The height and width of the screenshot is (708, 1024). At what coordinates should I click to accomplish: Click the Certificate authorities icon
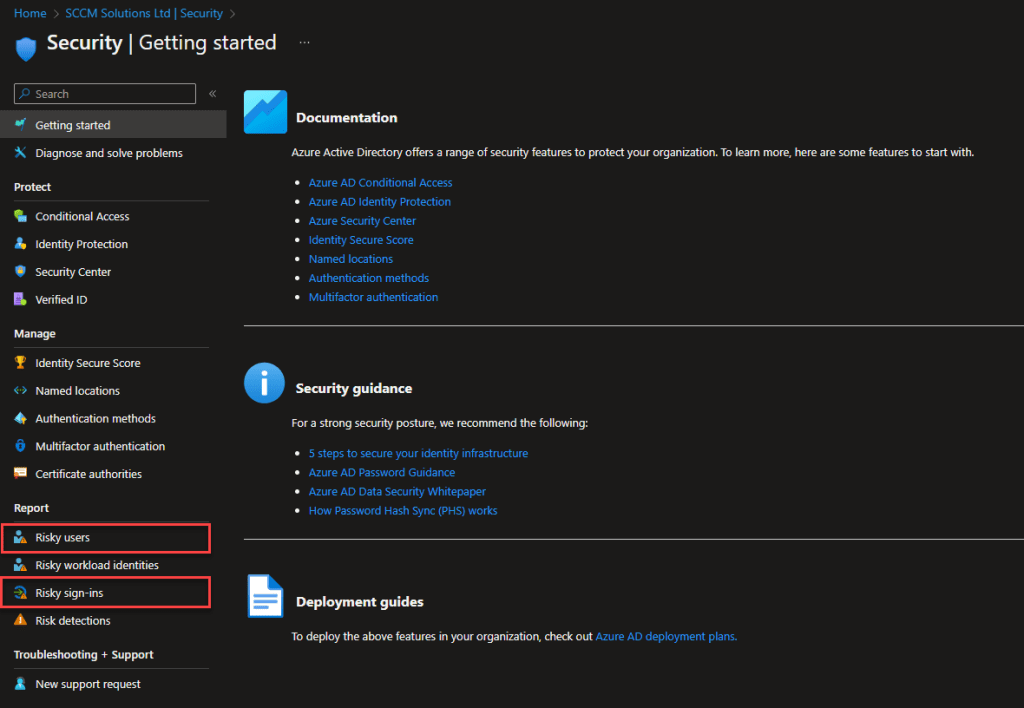pos(20,474)
